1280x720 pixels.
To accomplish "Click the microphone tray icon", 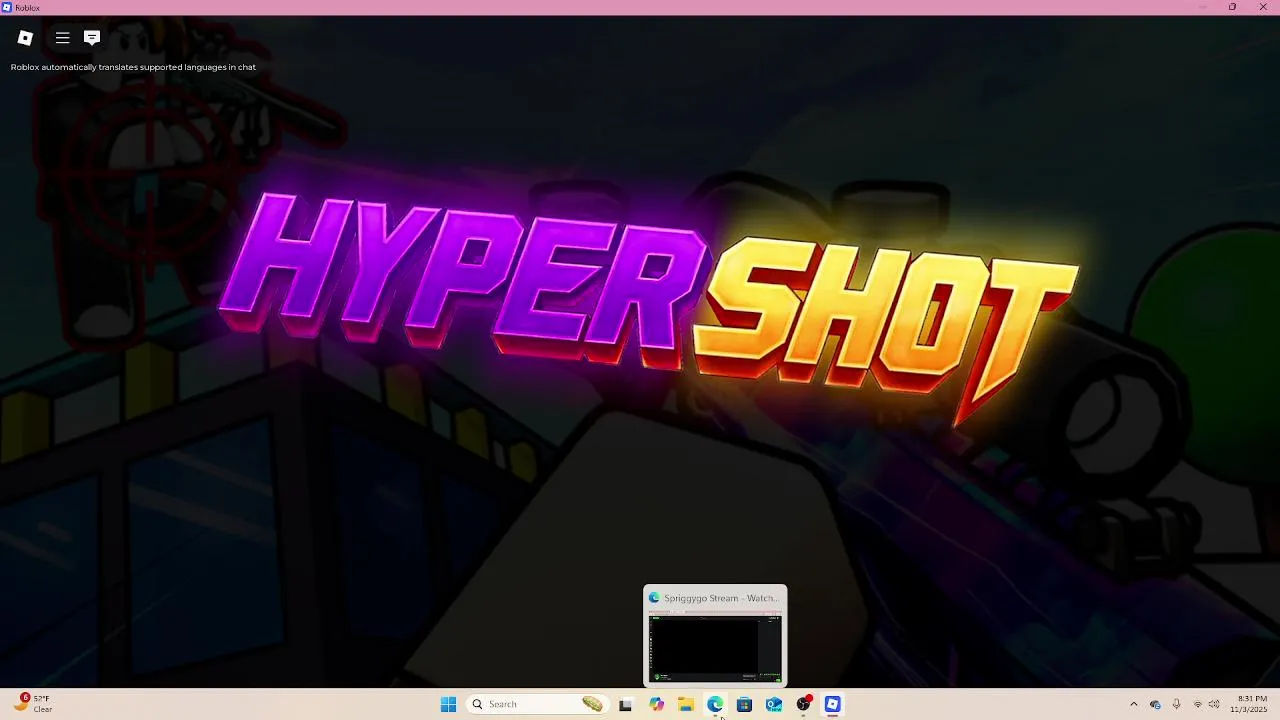I will pos(1176,704).
